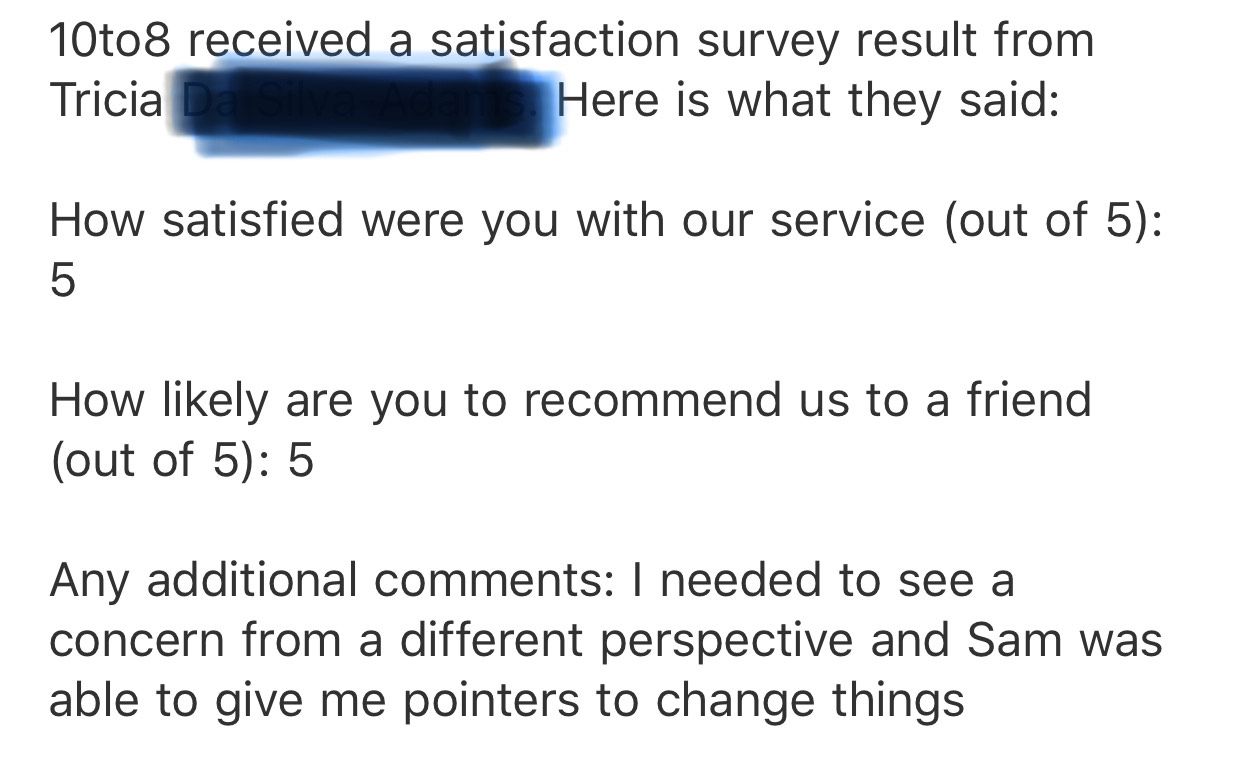
Task: Click the "Any additional comments:" label
Action: [x=332, y=581]
